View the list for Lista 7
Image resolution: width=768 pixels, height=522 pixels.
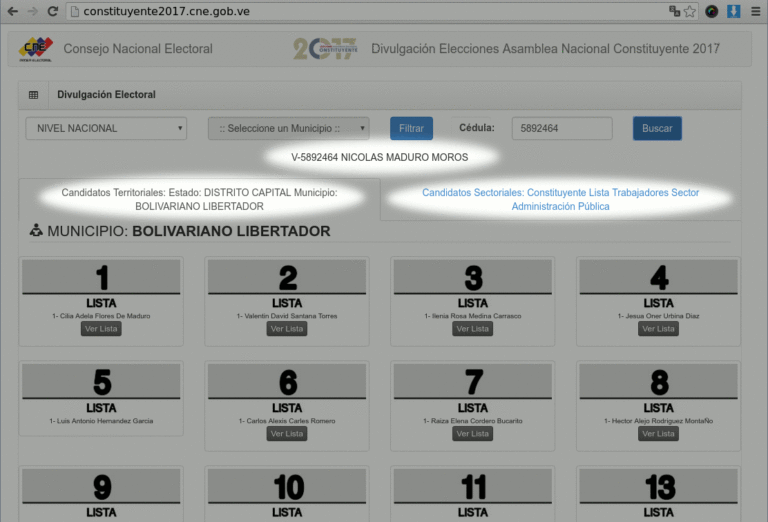[x=473, y=434]
